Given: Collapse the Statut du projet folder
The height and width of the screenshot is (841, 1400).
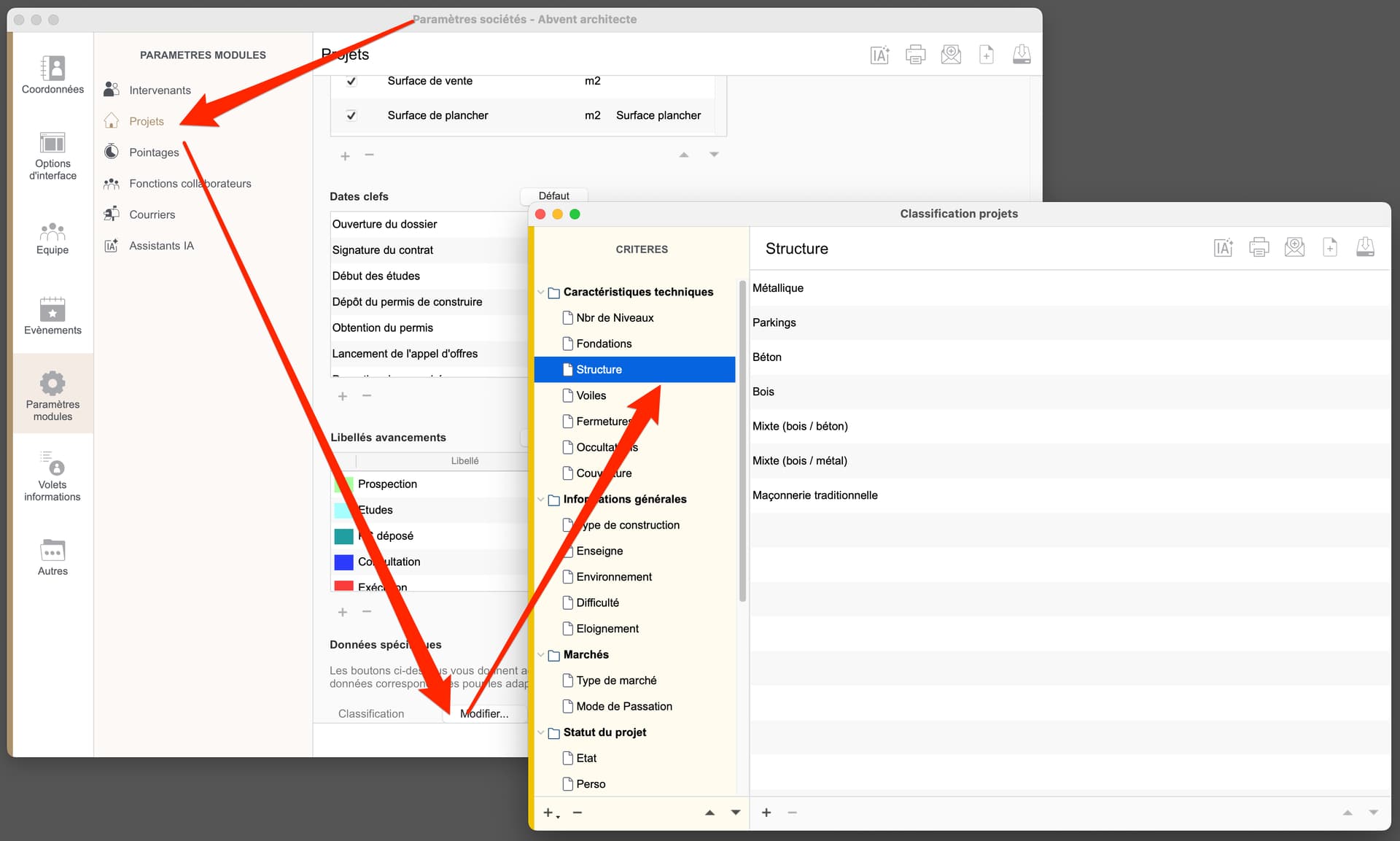Looking at the screenshot, I should click(541, 732).
